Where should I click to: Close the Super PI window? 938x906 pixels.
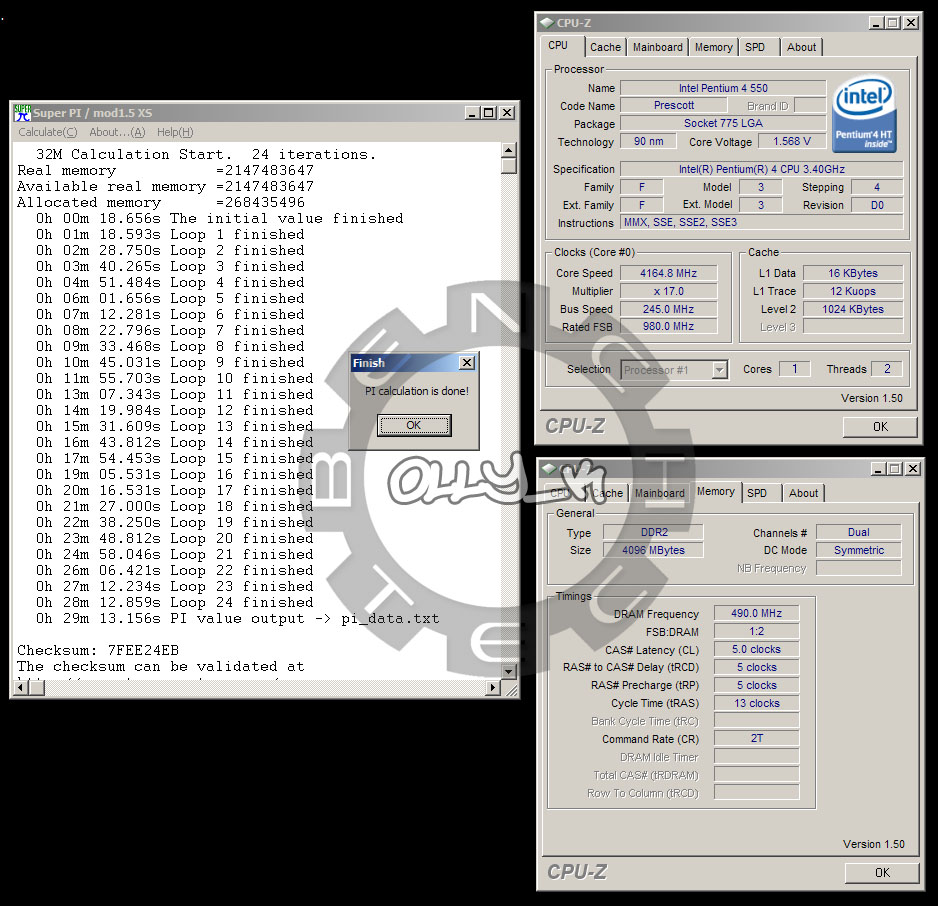507,112
